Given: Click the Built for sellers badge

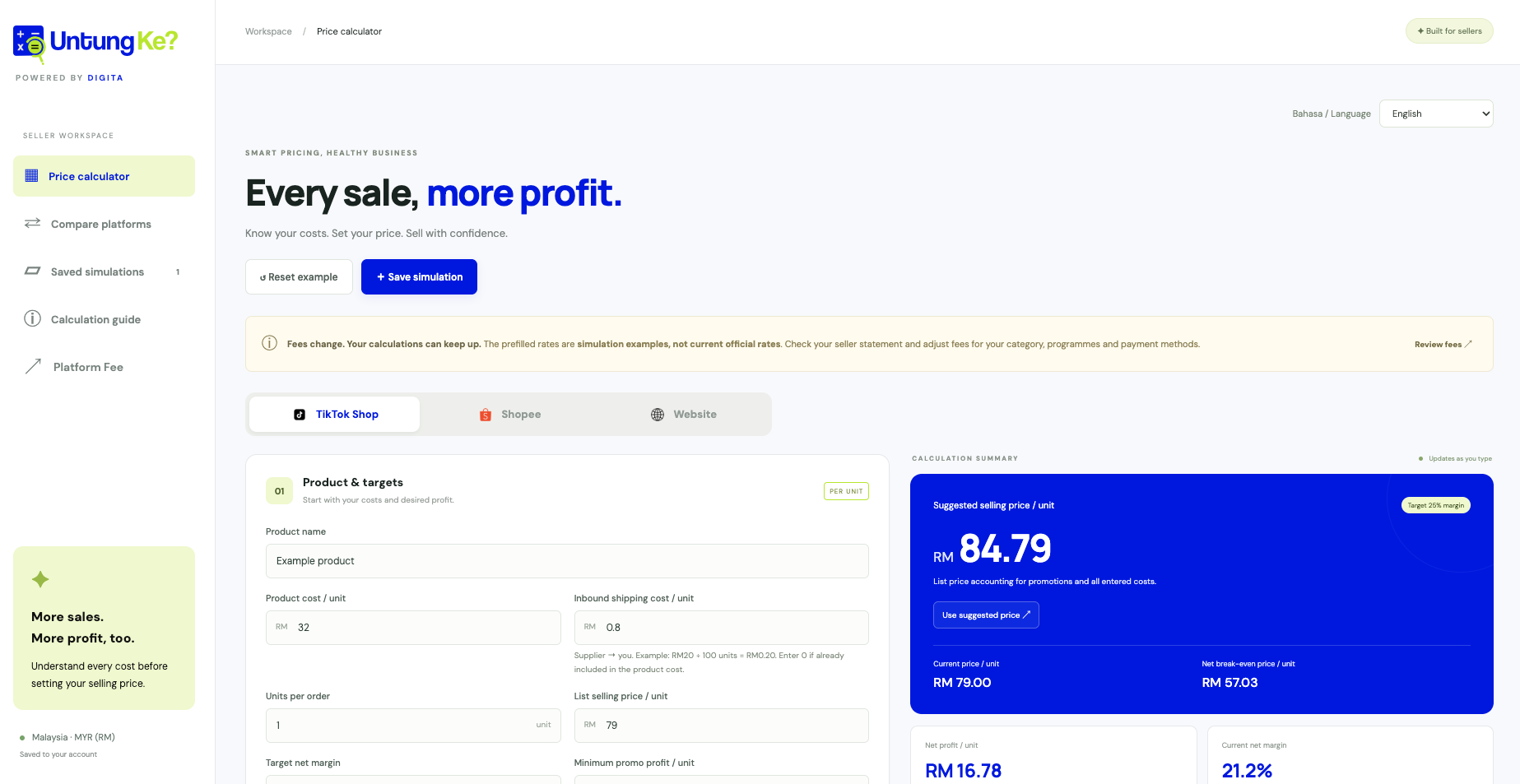Looking at the screenshot, I should pos(1449,31).
